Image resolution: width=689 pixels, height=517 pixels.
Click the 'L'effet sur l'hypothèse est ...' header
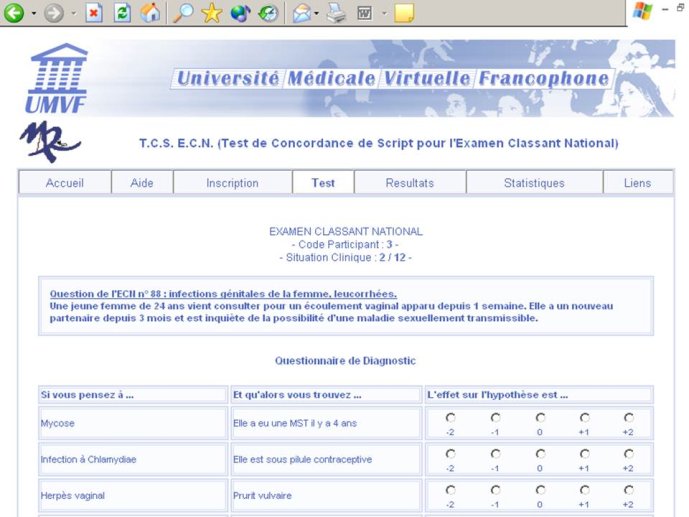(x=539, y=395)
